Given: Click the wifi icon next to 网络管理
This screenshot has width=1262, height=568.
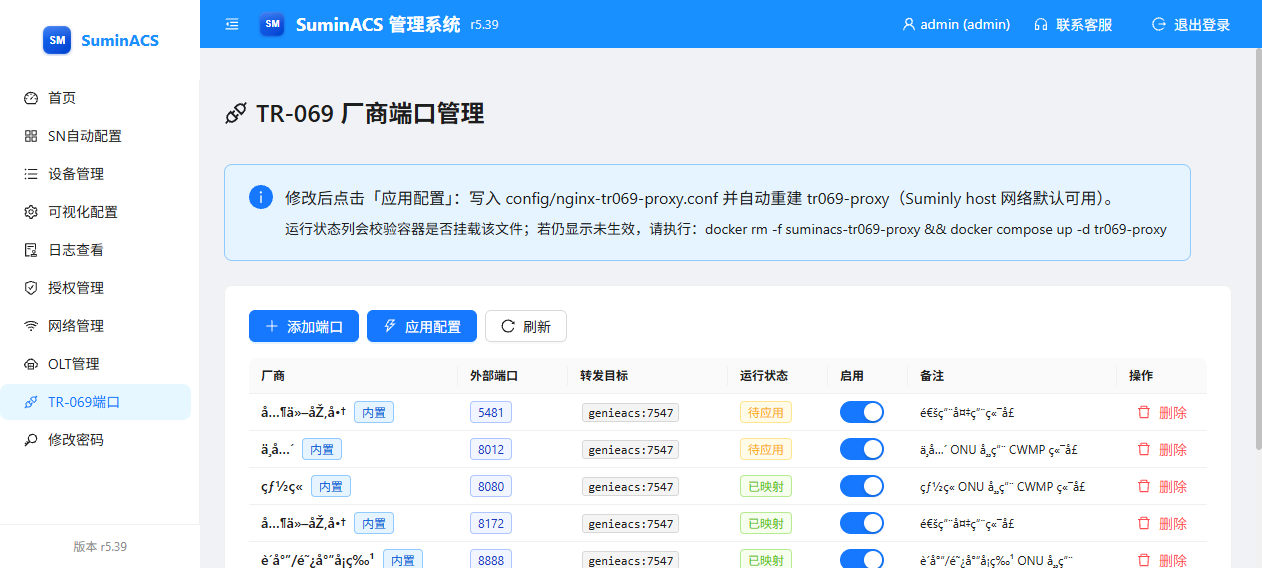Looking at the screenshot, I should click(31, 326).
